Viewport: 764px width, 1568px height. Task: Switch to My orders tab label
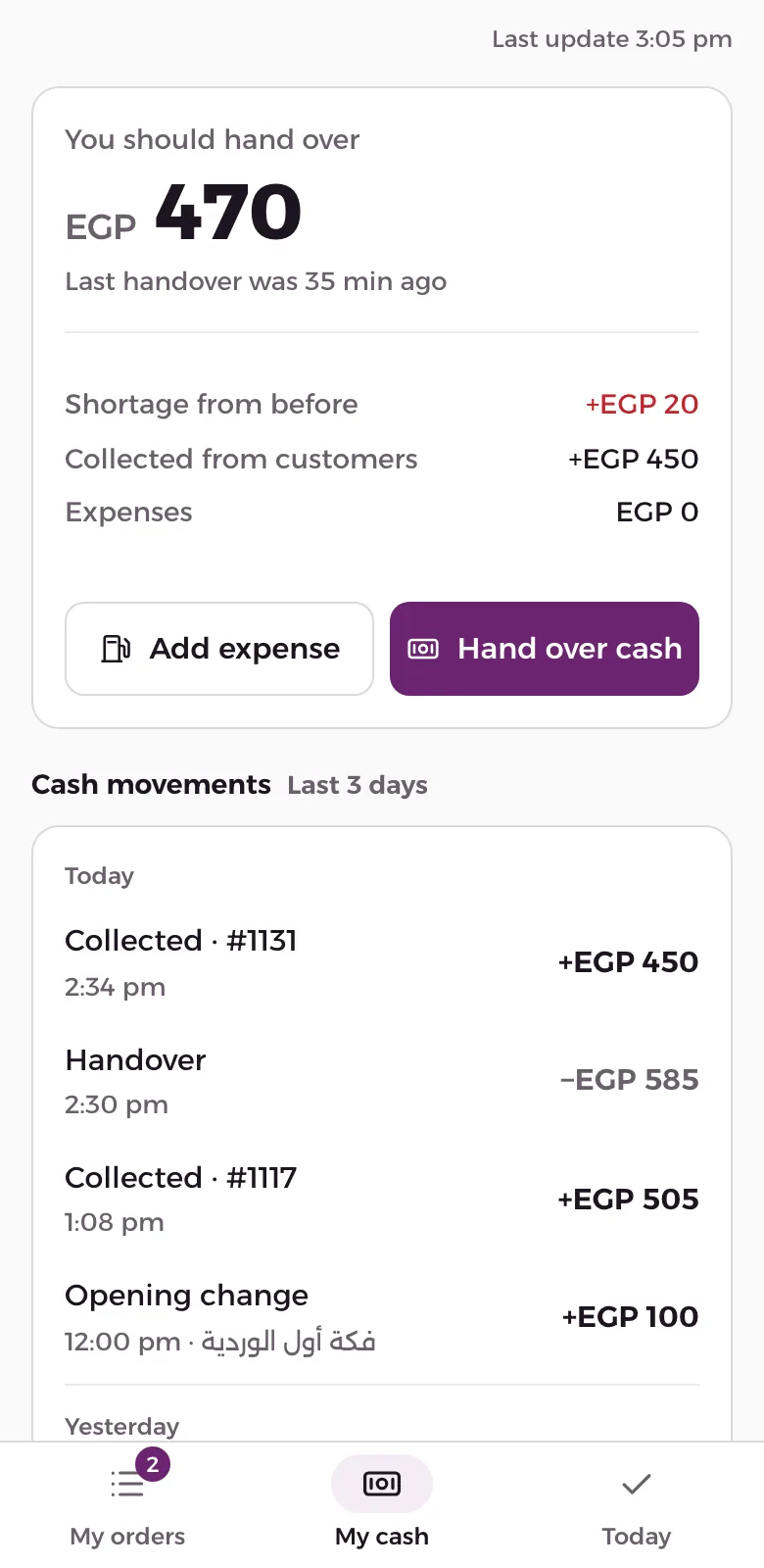pos(127,1536)
